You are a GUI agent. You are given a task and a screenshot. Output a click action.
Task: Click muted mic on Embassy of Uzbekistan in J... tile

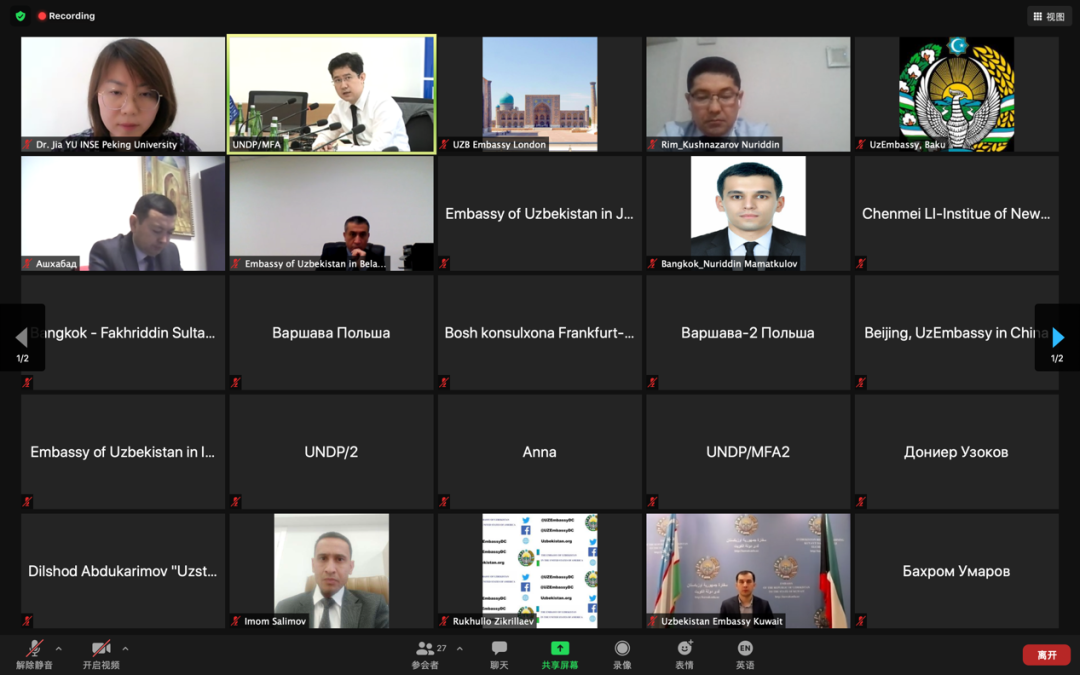(444, 263)
